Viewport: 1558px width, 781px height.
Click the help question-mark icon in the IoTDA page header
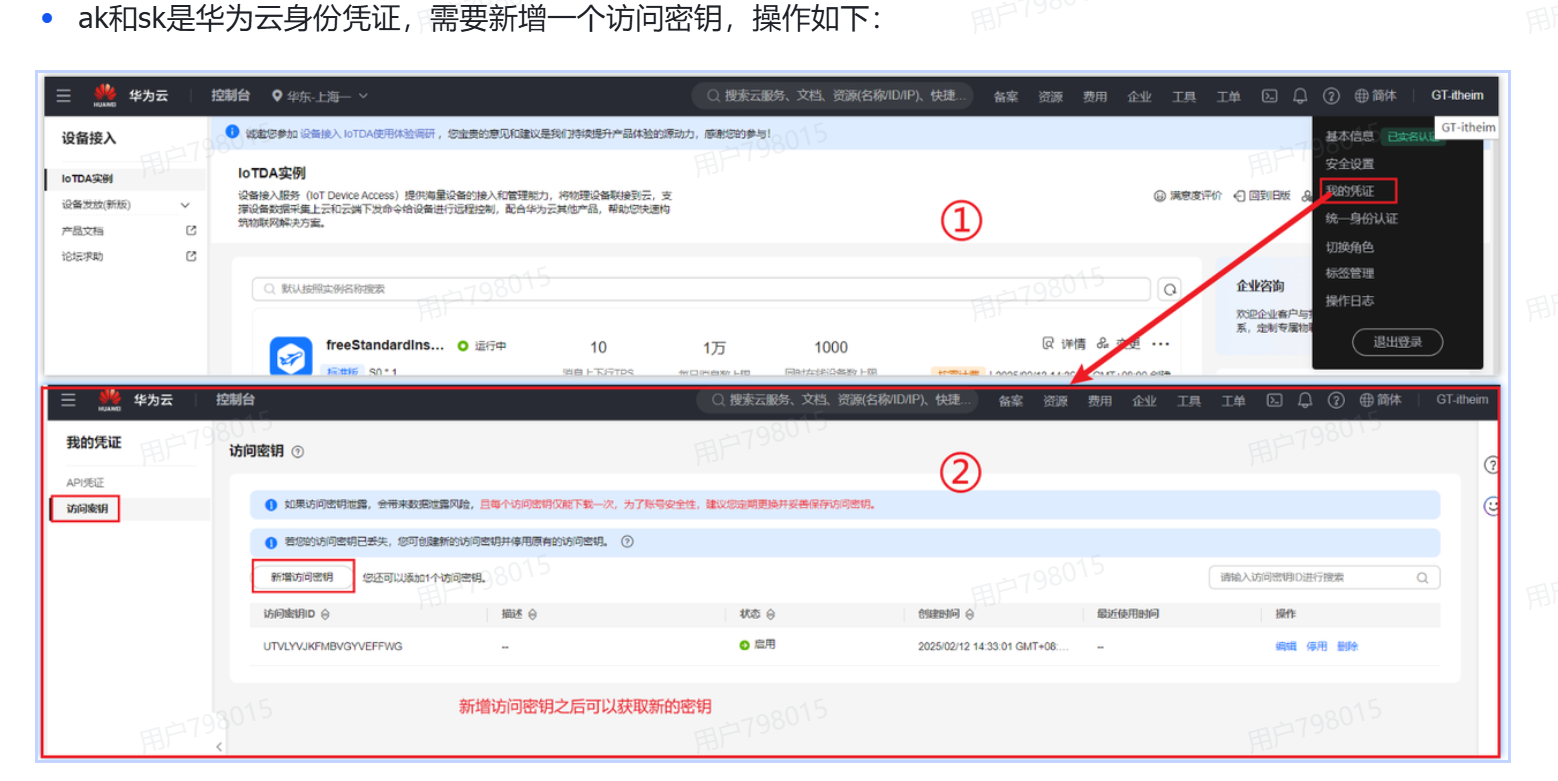1331,96
